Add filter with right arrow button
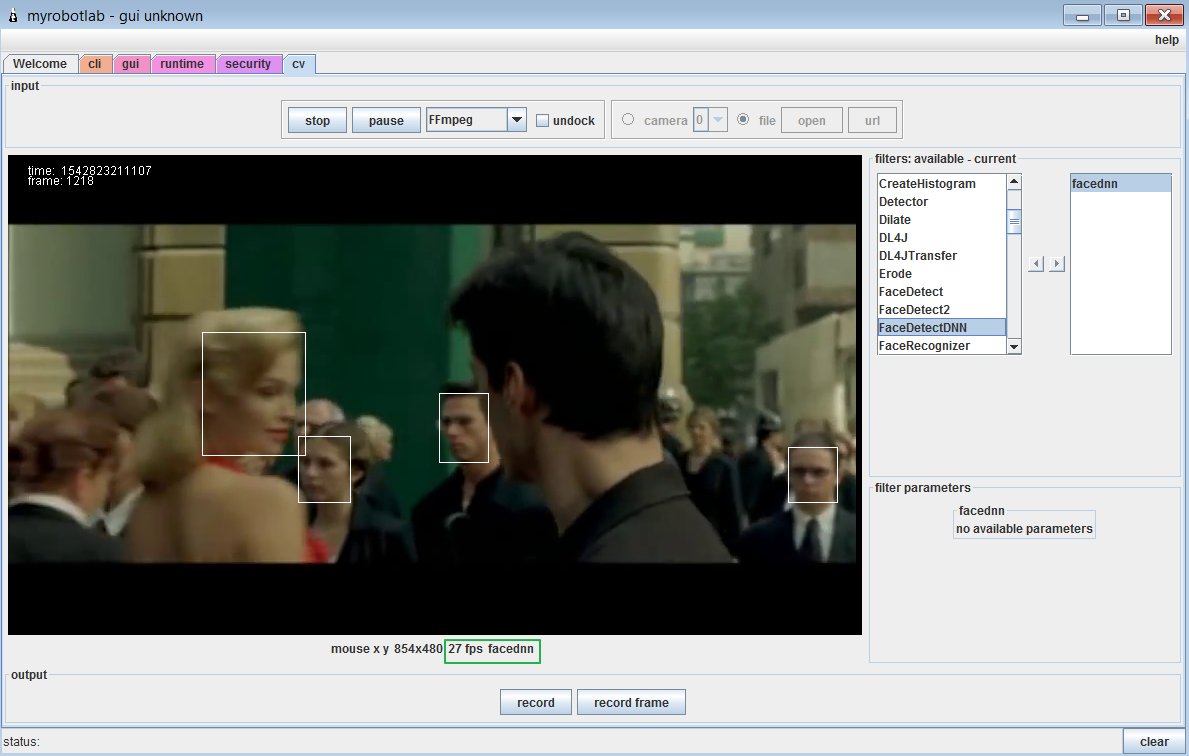This screenshot has height=756, width=1189. click(1056, 264)
